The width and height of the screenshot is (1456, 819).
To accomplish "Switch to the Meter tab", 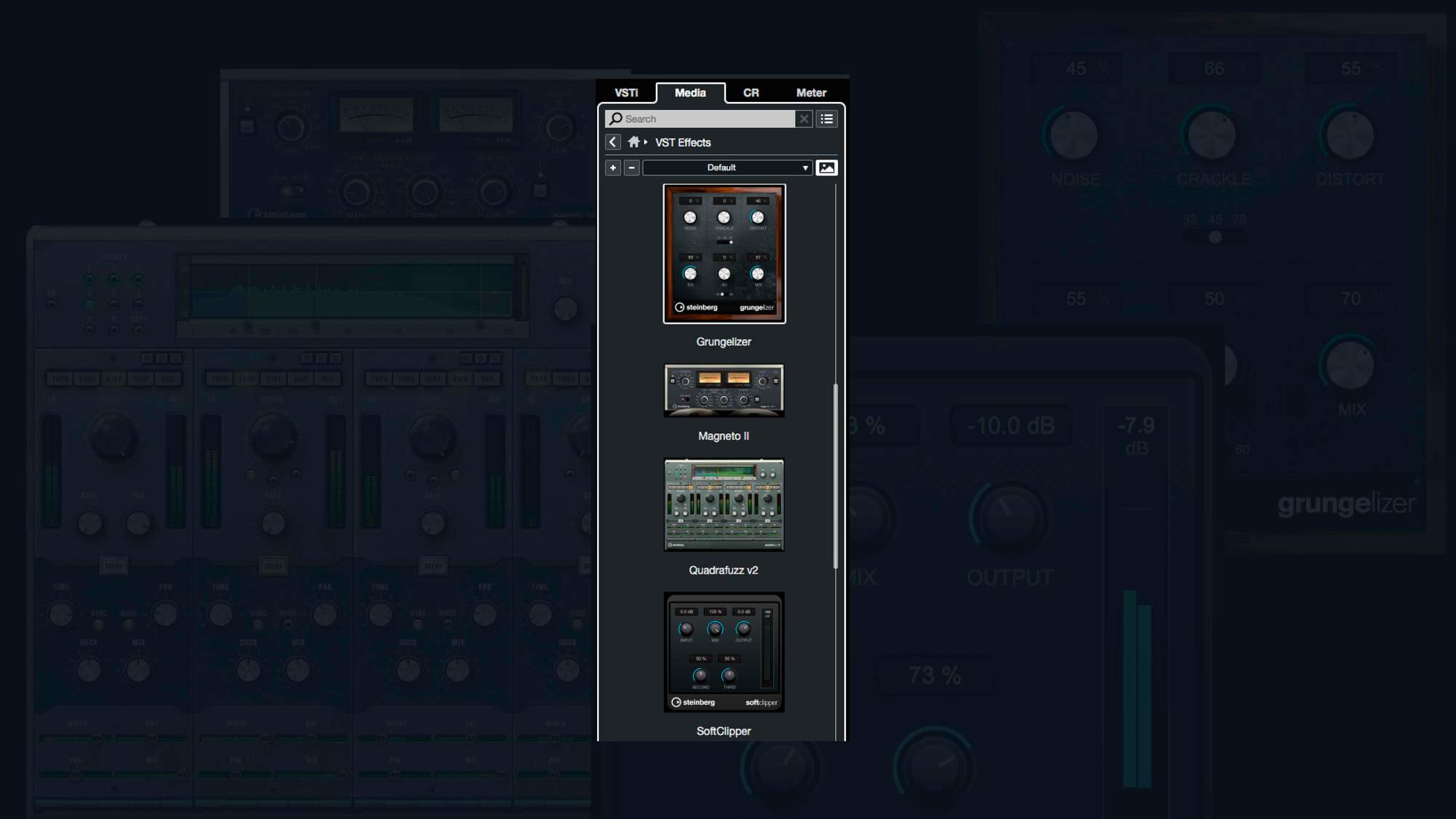I will point(811,92).
